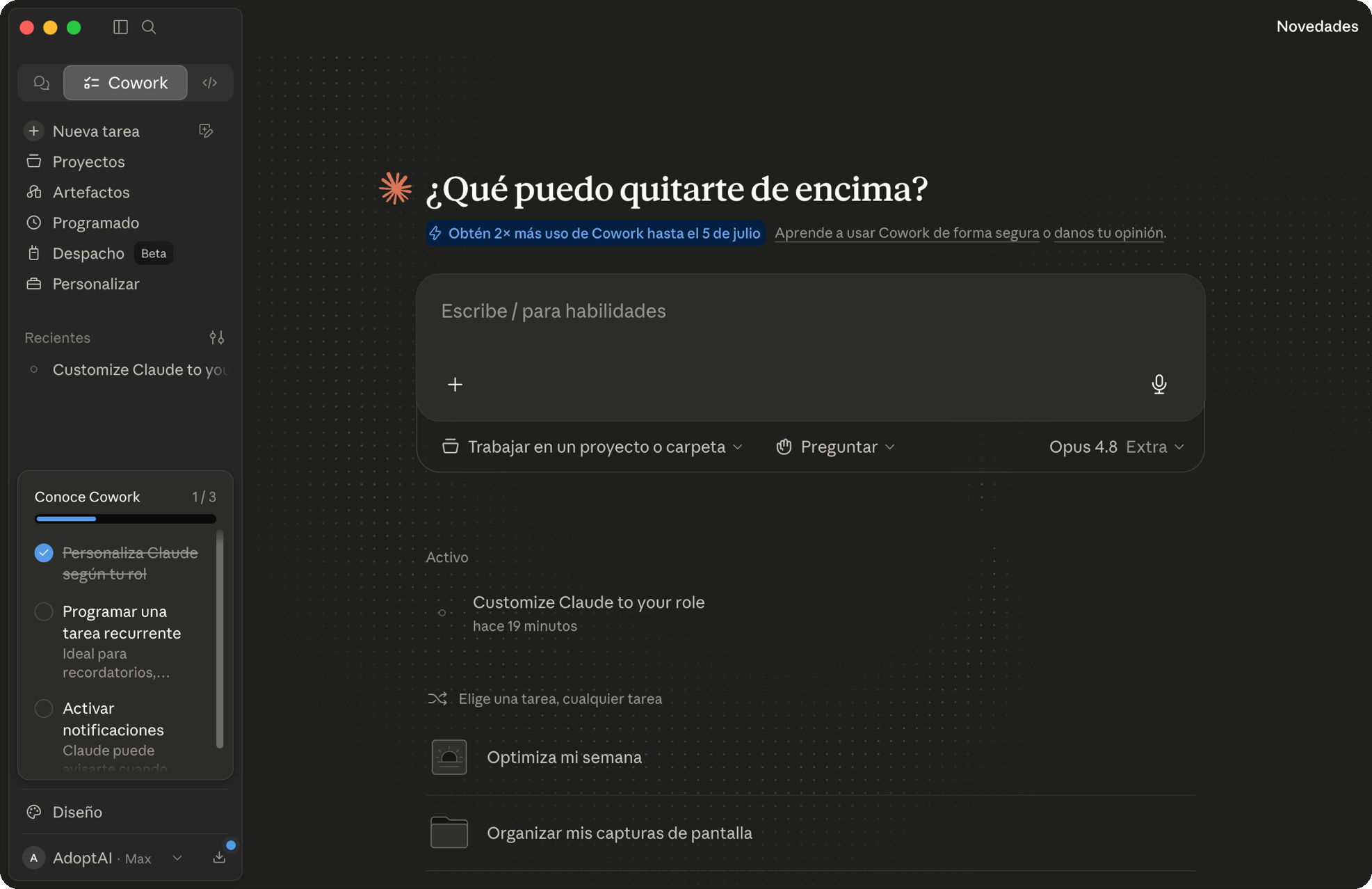Choose the Optimiza mi semana suggestion

(x=811, y=757)
